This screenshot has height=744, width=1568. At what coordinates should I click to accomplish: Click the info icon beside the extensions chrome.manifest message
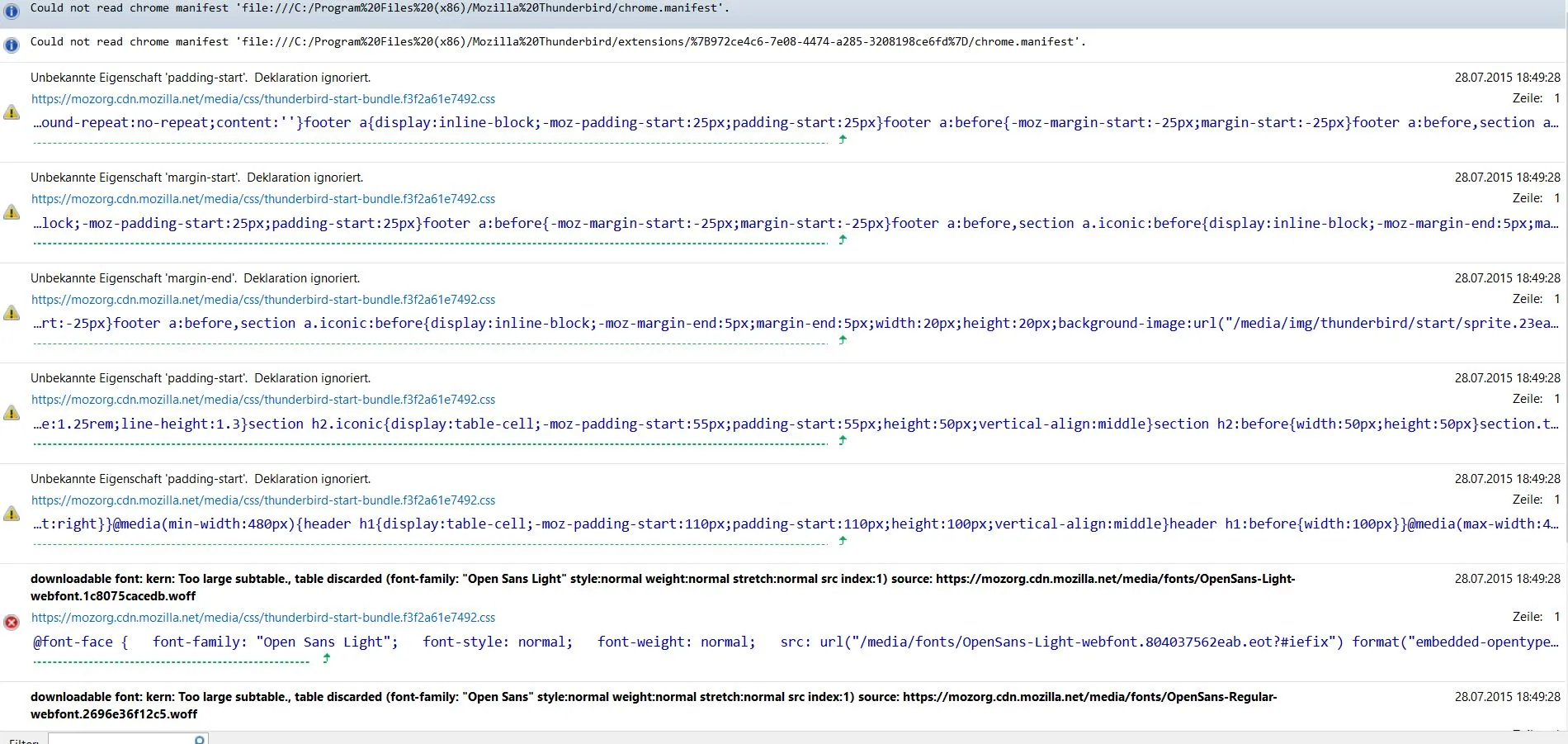tap(12, 45)
